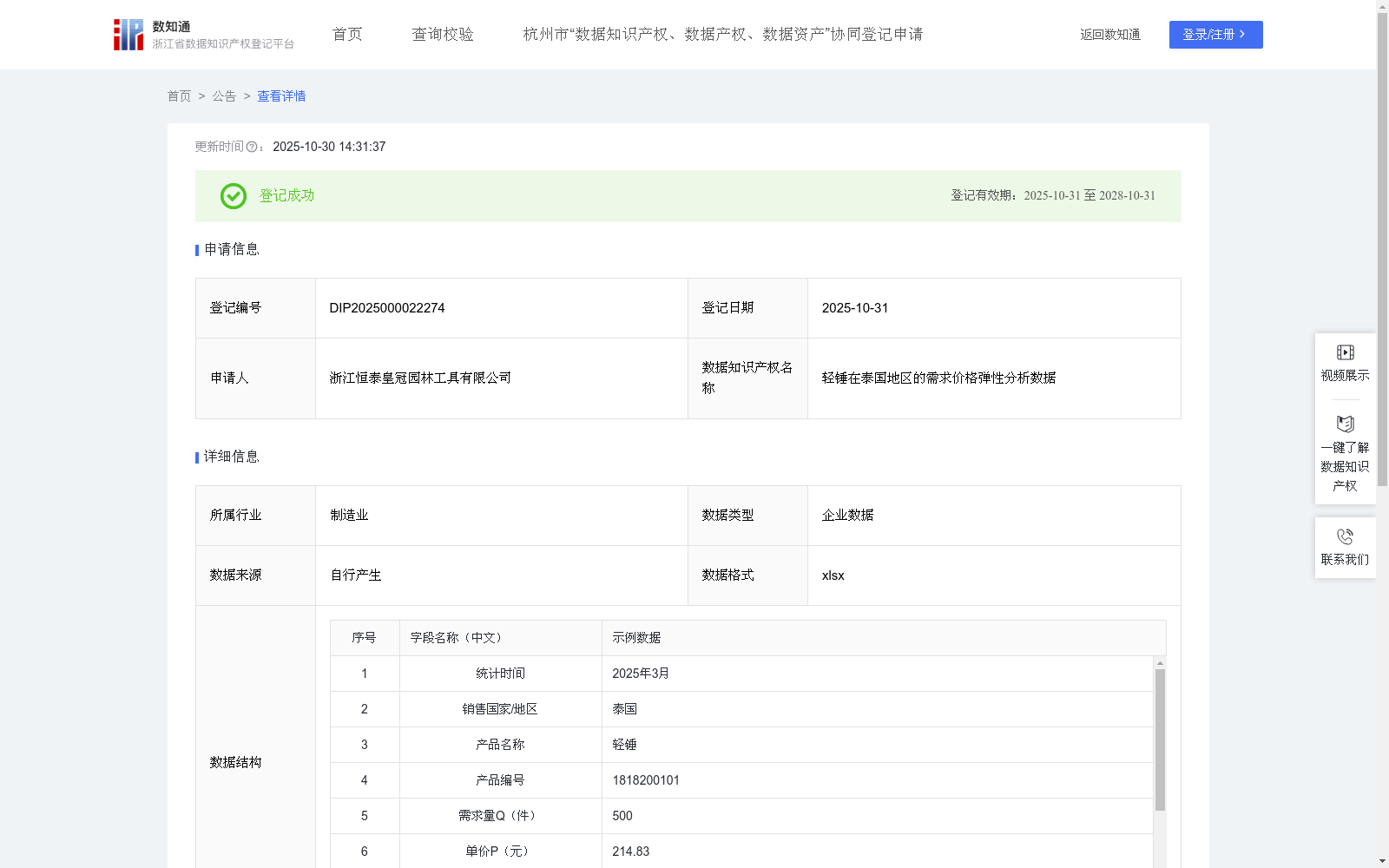This screenshot has height=868, width=1389.
Task: Click the sample value 214.83
Action: tap(631, 852)
